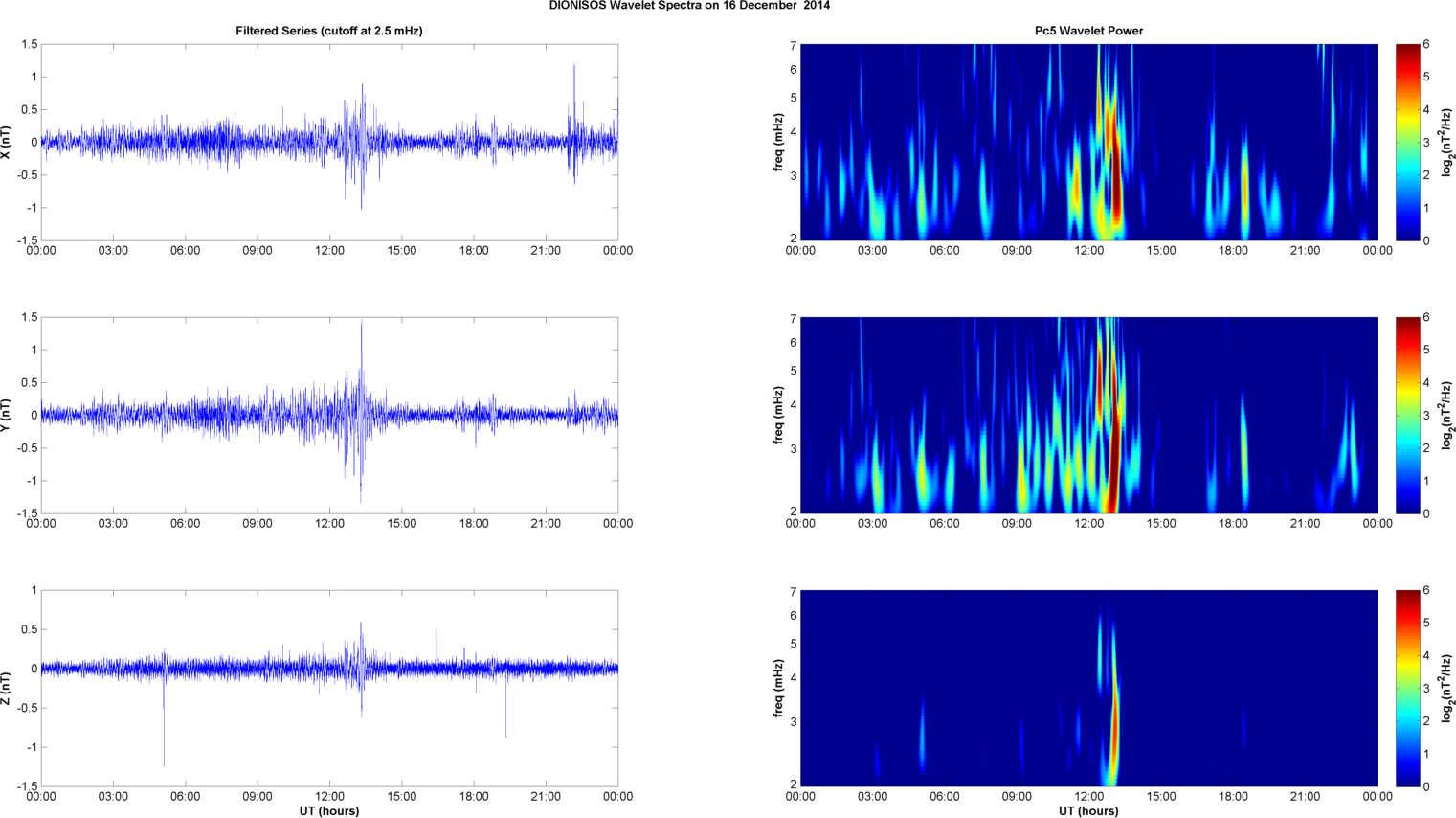Click "freq (mHz)" label of the X-row spectrogram
Screen dimensions: 1456x818
tap(779, 142)
